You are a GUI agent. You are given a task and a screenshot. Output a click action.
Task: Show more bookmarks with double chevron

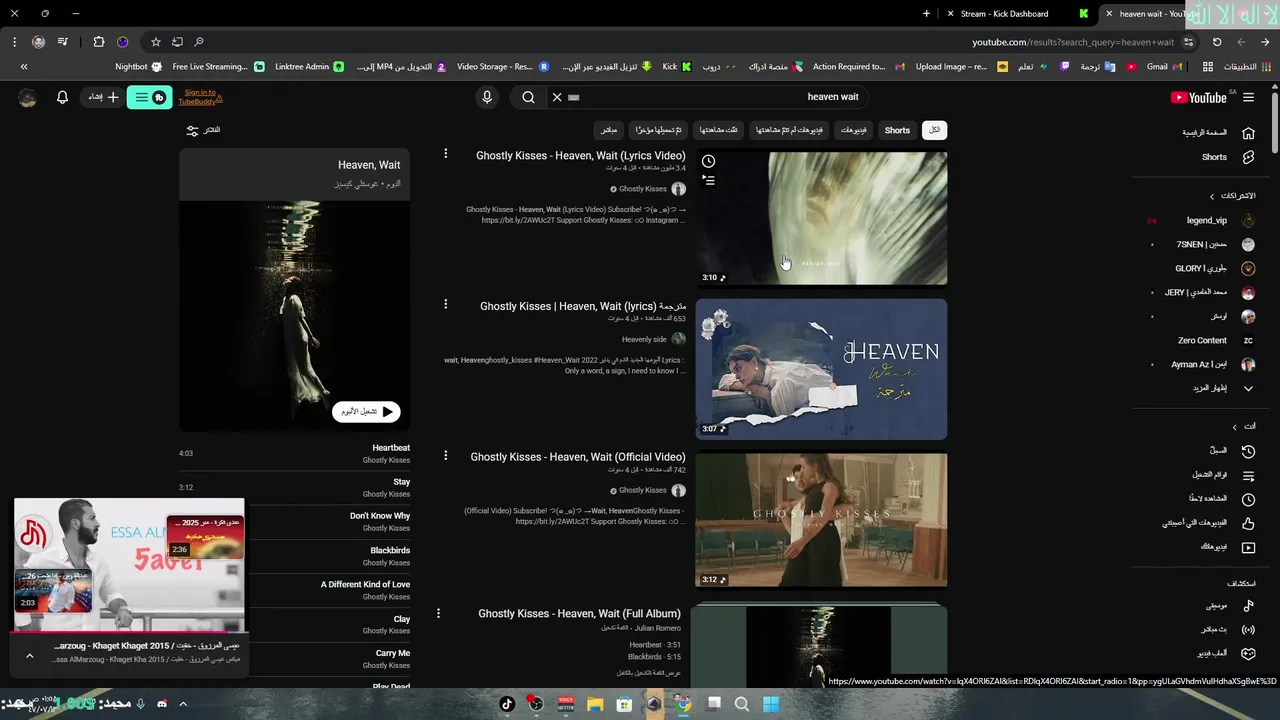tap(24, 67)
